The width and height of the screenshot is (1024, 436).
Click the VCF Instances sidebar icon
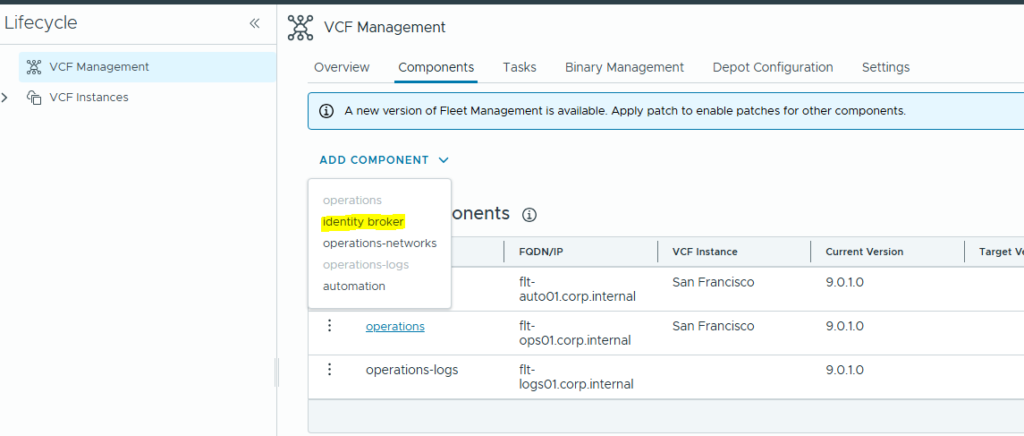click(x=34, y=97)
